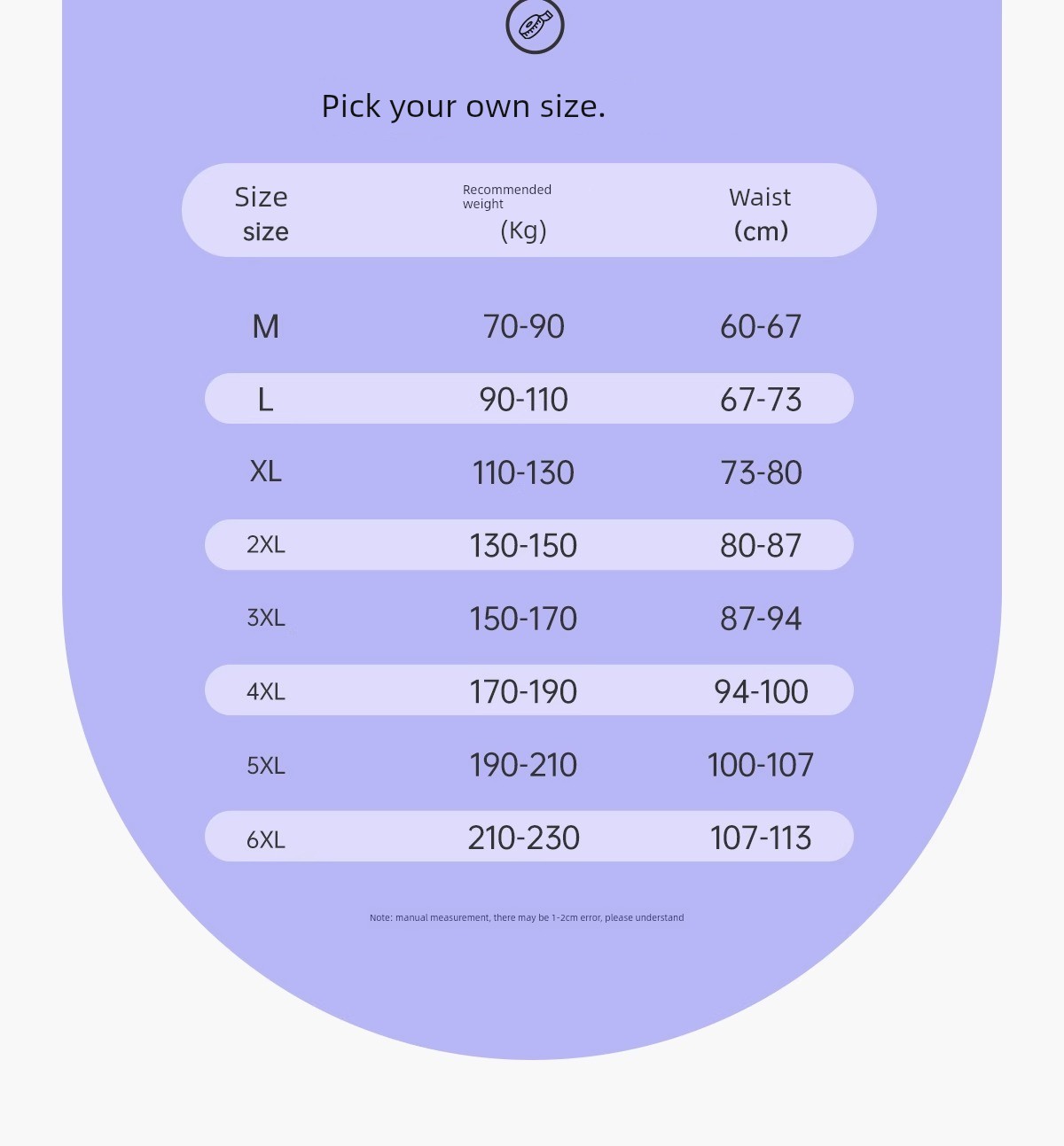Screen dimensions: 1064x1146
Task: Click the 60-67 waist value
Action: tap(761, 326)
